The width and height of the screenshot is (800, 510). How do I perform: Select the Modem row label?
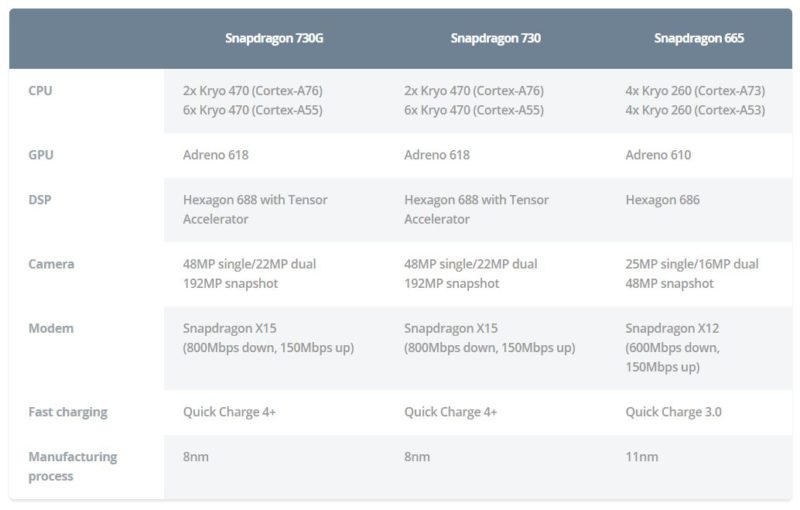[x=51, y=328]
